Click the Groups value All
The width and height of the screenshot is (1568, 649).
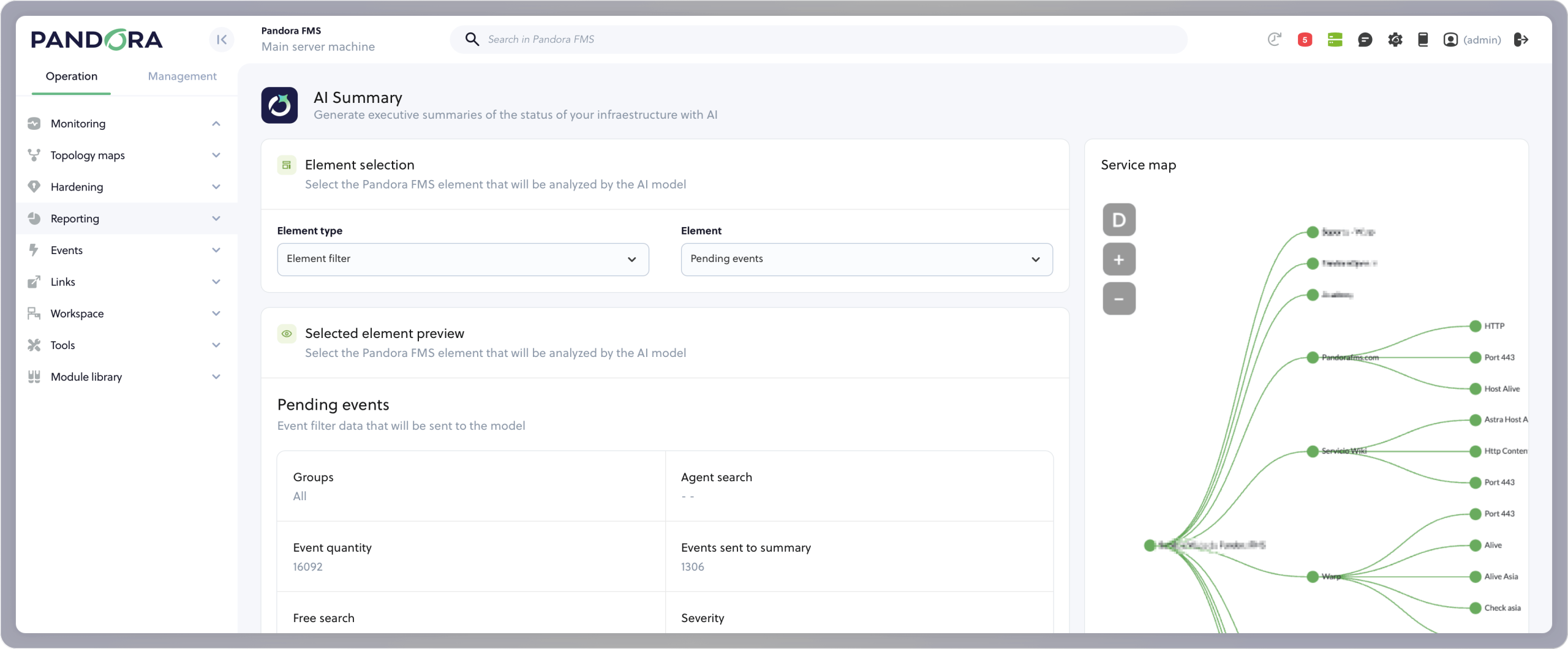[300, 497]
